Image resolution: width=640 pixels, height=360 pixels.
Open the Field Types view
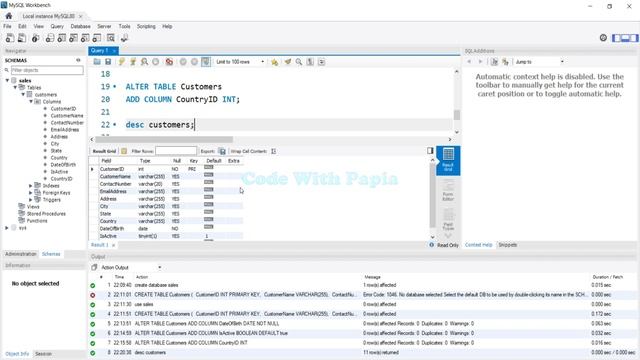[x=448, y=220]
